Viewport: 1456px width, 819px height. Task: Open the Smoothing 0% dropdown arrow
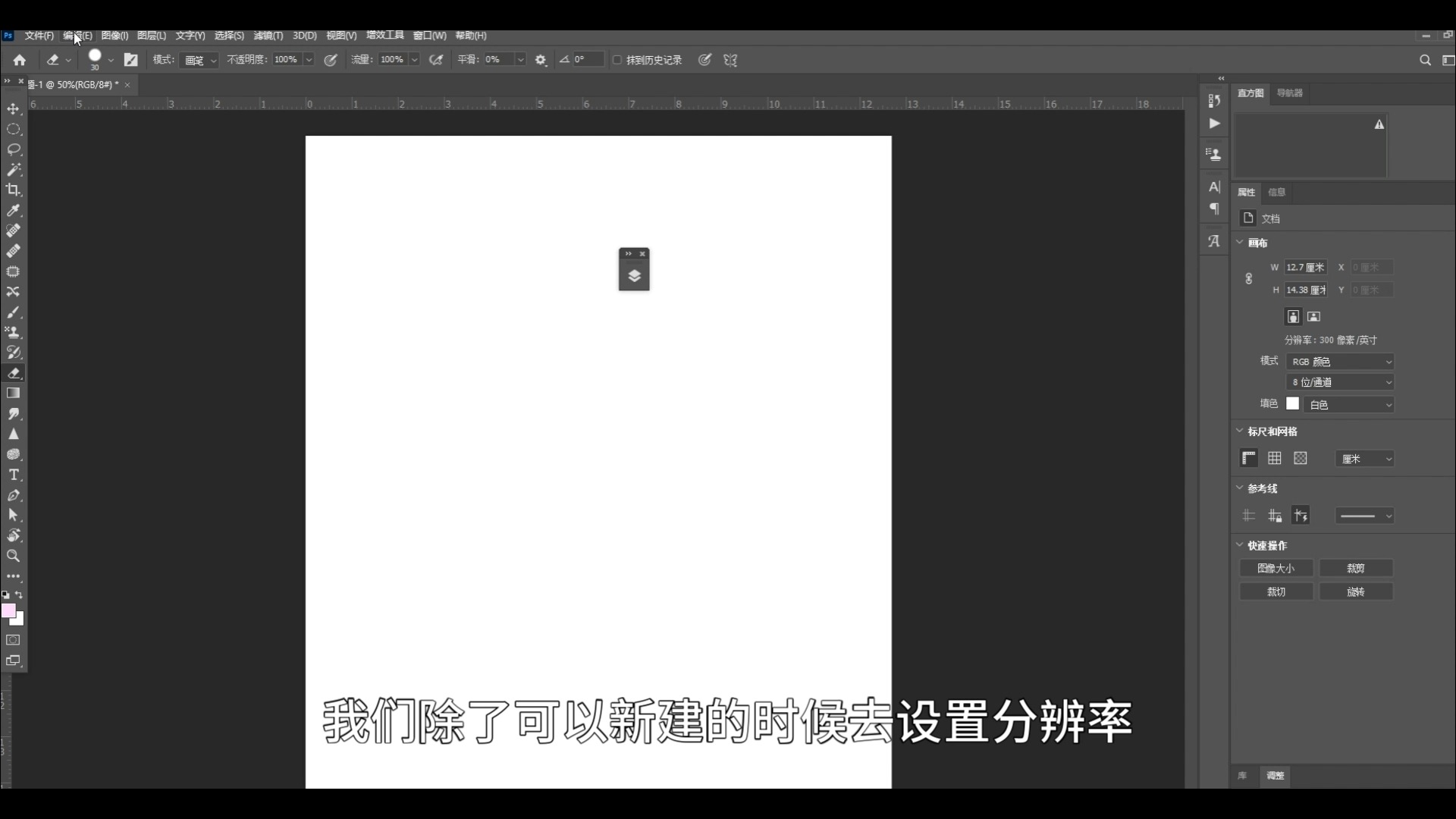click(520, 60)
